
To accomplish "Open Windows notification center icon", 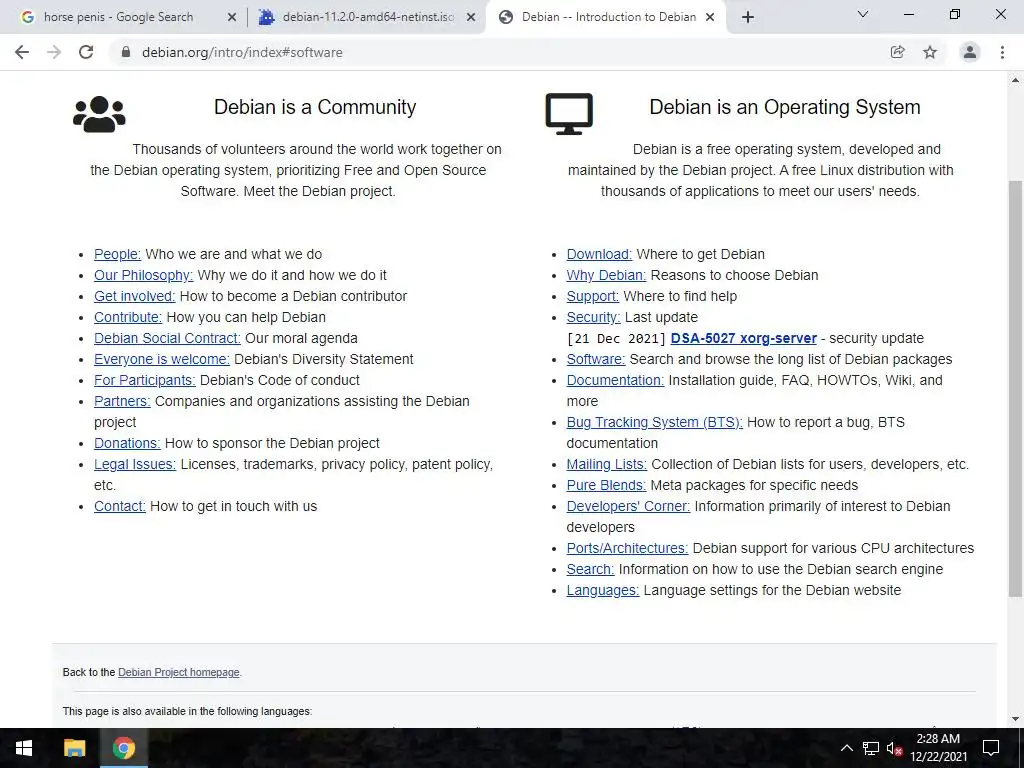I will pyautogui.click(x=991, y=748).
